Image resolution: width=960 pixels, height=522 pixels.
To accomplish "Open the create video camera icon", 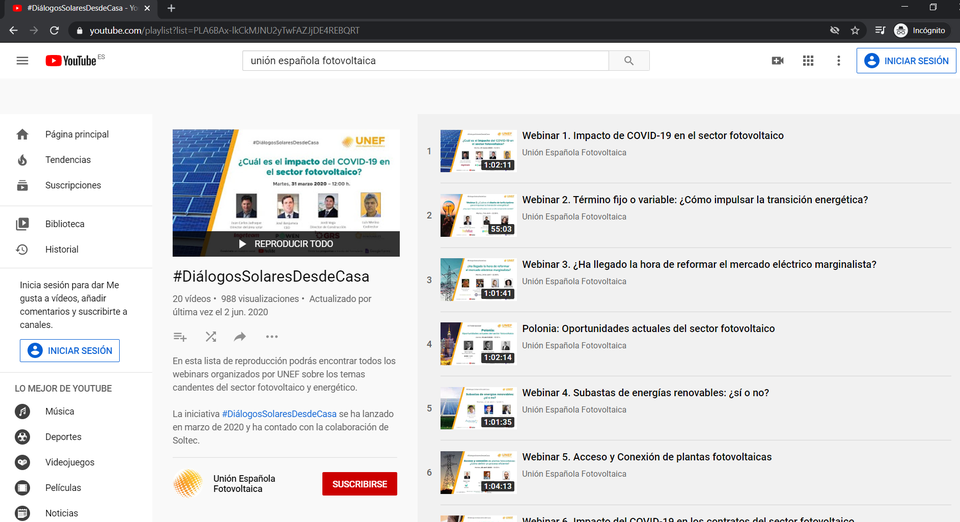I will tap(778, 61).
